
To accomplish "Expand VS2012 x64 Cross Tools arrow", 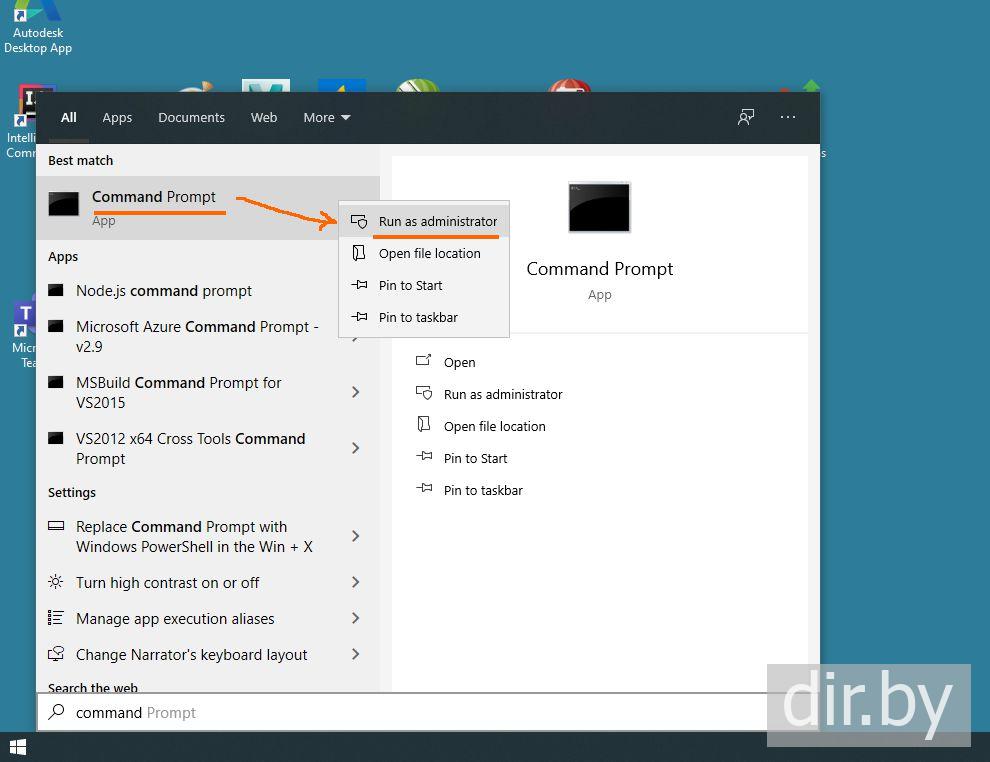I will coord(355,448).
